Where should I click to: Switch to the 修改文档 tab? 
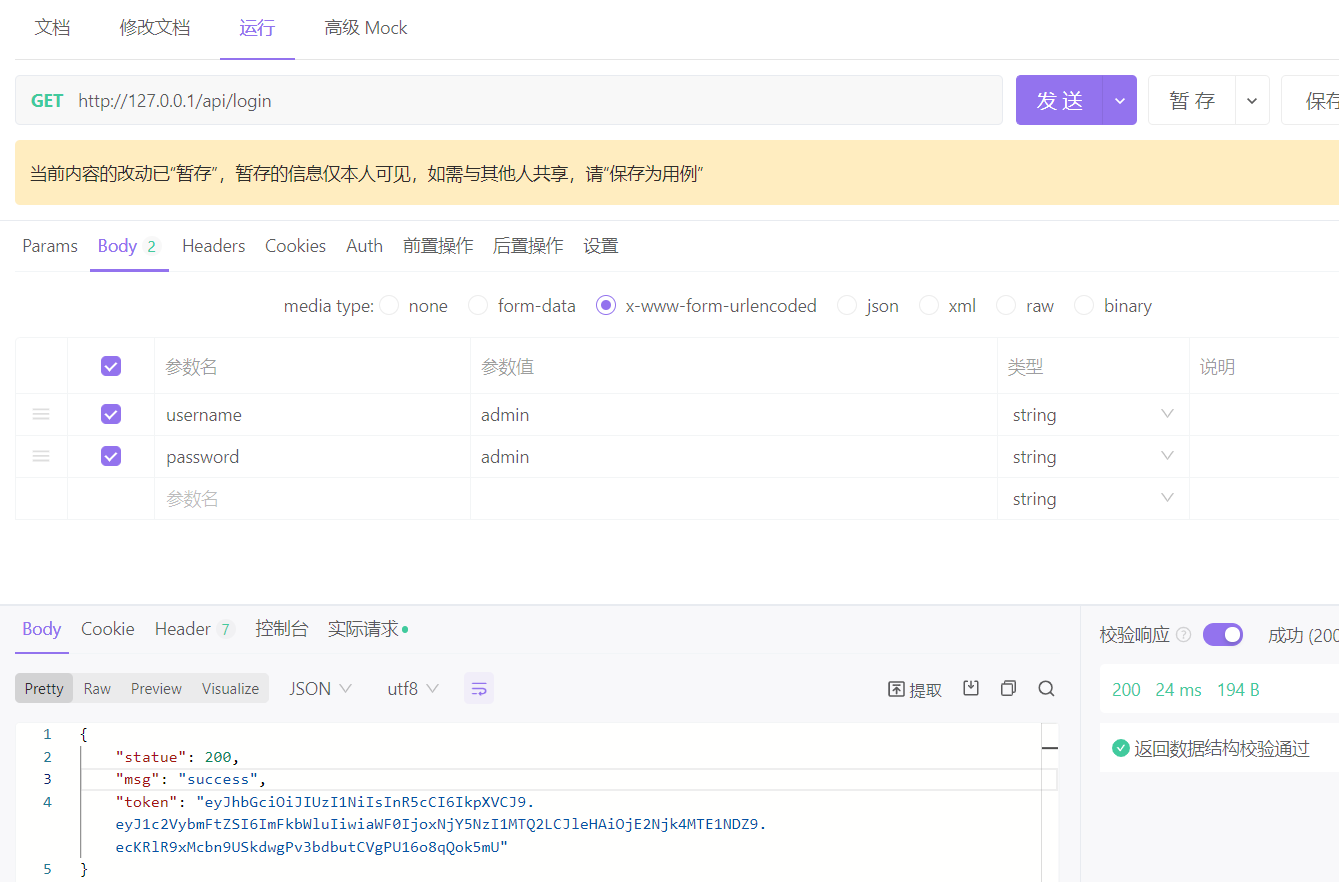(155, 28)
